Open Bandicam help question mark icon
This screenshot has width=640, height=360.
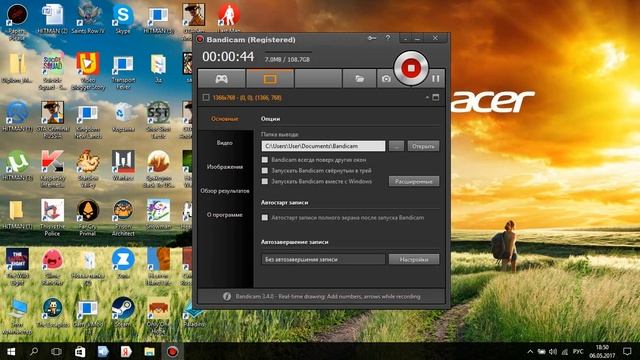pos(388,38)
